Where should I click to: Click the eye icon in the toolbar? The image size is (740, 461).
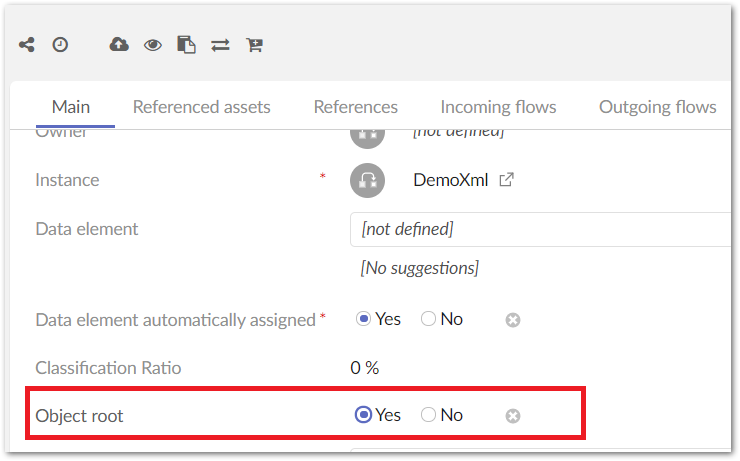[152, 44]
